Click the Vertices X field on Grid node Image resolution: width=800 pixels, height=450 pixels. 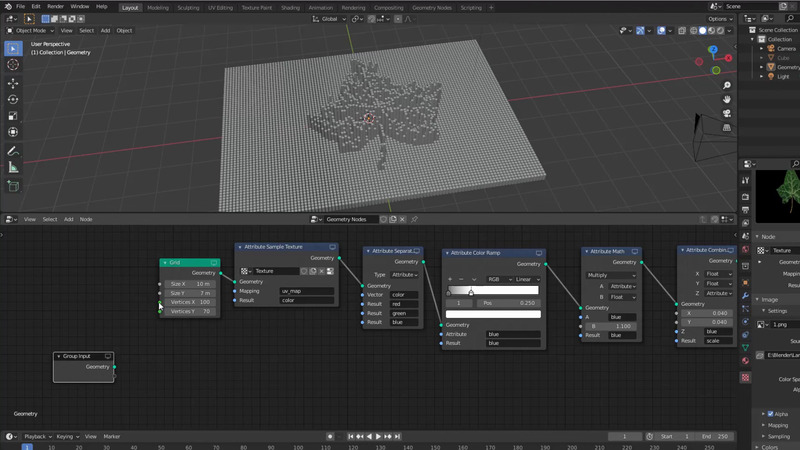pos(190,302)
